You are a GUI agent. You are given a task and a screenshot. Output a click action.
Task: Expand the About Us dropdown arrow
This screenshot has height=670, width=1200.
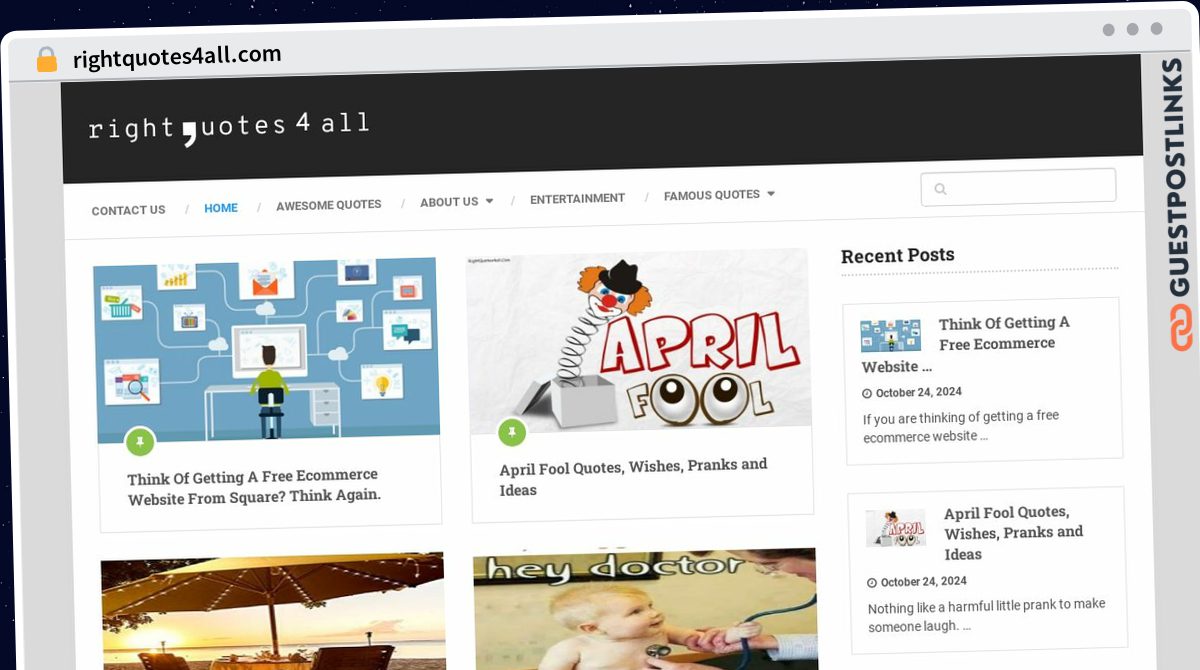[x=489, y=201]
